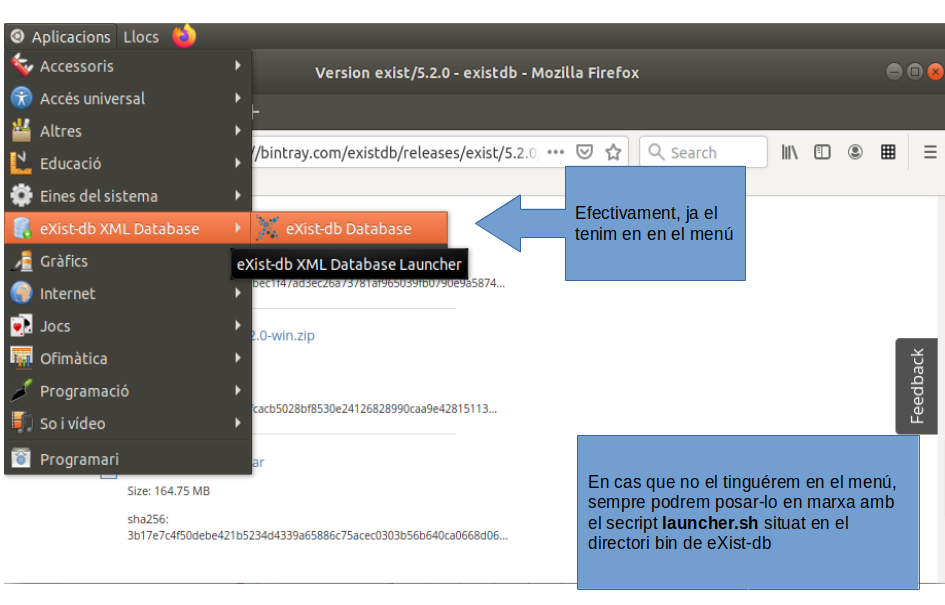
Task: Click the Ofimàtica chart icon
Action: [21, 358]
